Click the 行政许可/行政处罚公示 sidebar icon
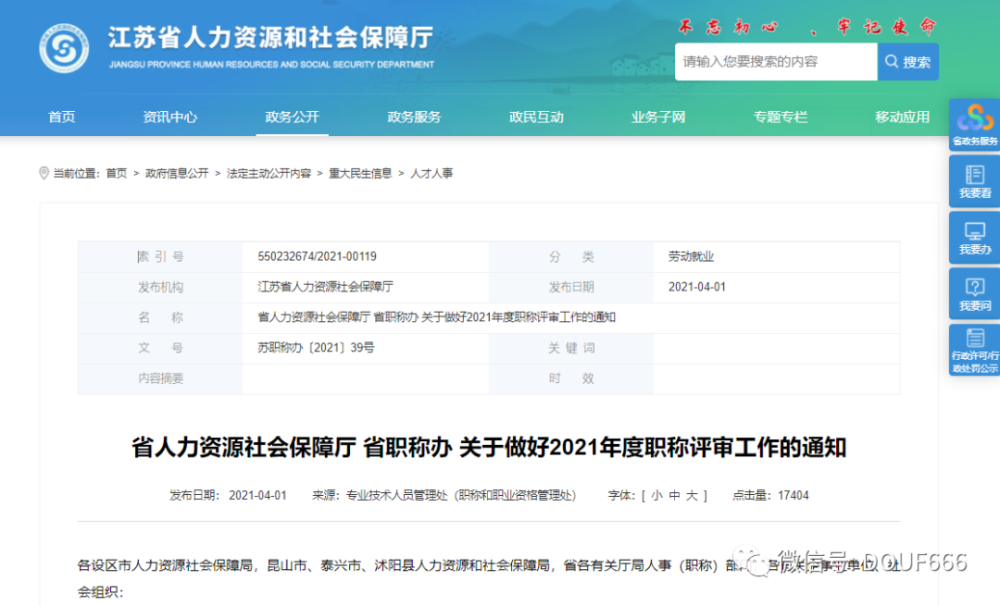The image size is (1000, 606). (974, 350)
